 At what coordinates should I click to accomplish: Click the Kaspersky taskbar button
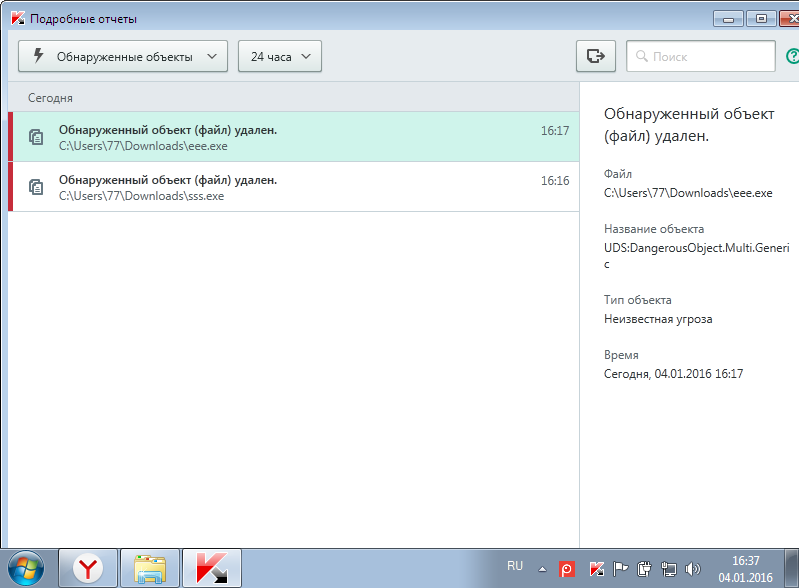point(211,568)
